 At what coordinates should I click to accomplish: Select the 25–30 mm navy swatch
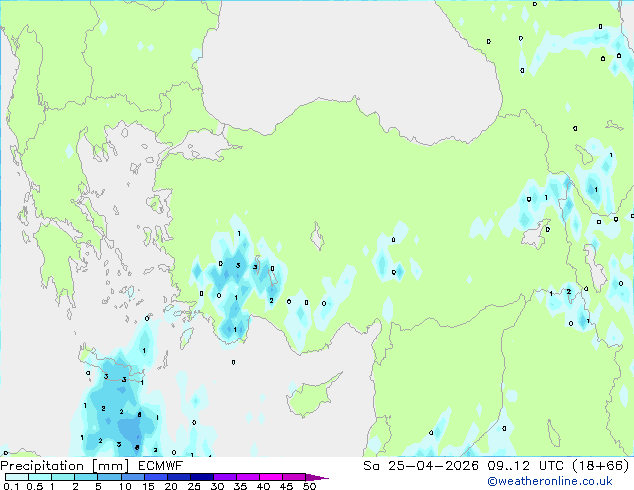click(x=202, y=477)
